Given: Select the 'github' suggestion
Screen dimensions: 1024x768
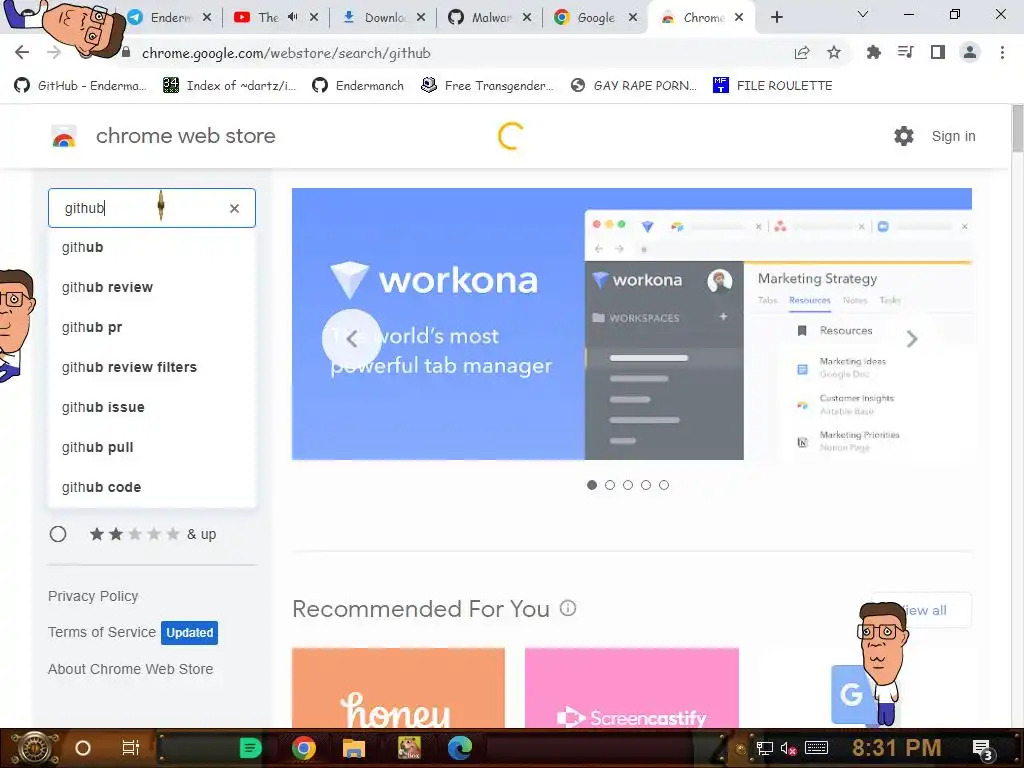Looking at the screenshot, I should [x=152, y=248].
